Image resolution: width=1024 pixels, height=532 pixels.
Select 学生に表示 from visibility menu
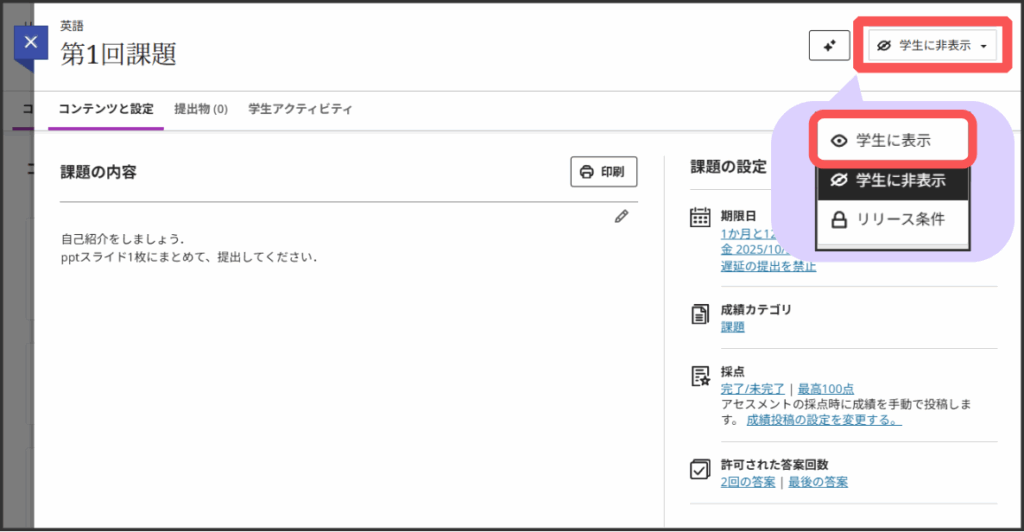click(x=893, y=141)
